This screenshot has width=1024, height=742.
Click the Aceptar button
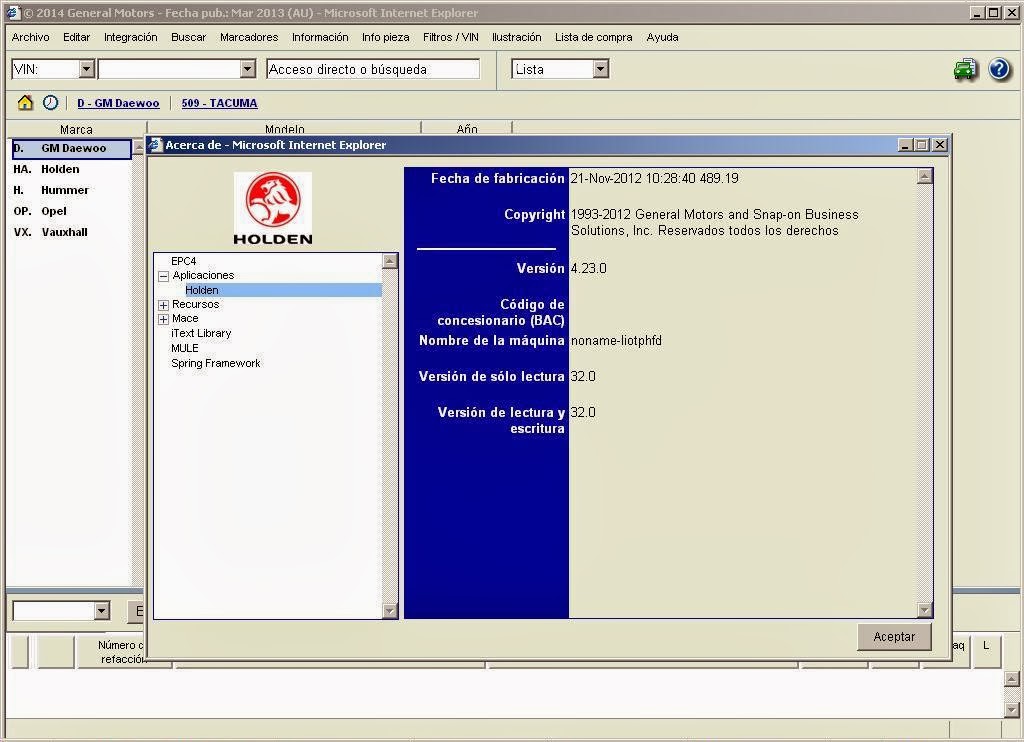click(x=894, y=637)
